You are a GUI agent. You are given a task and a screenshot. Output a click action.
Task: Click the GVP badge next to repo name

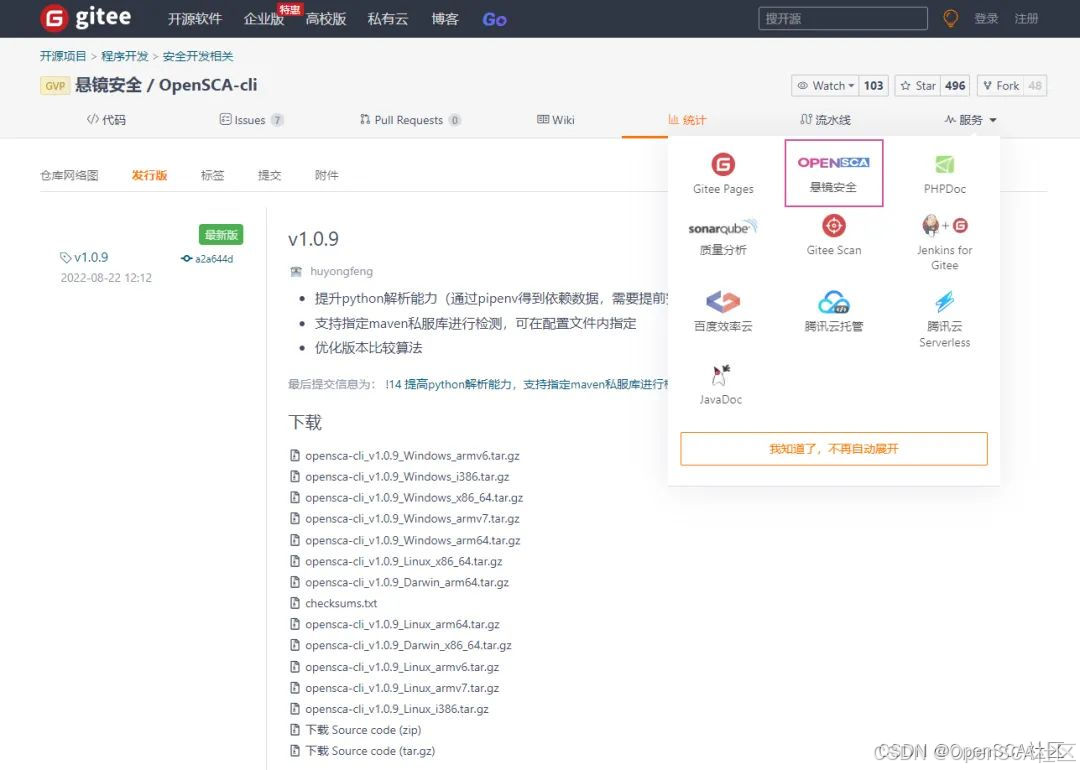point(55,86)
